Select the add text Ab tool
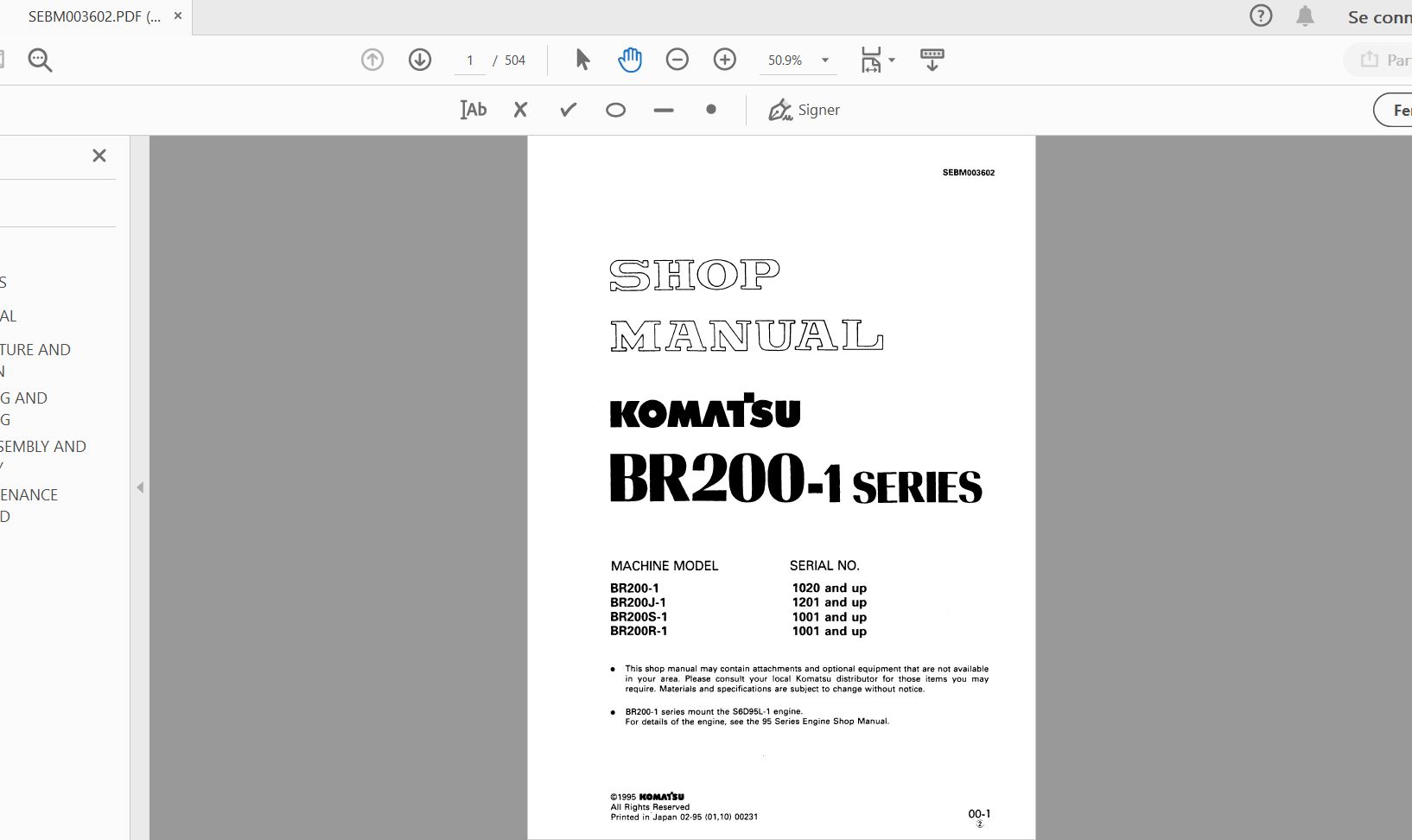 [x=474, y=110]
